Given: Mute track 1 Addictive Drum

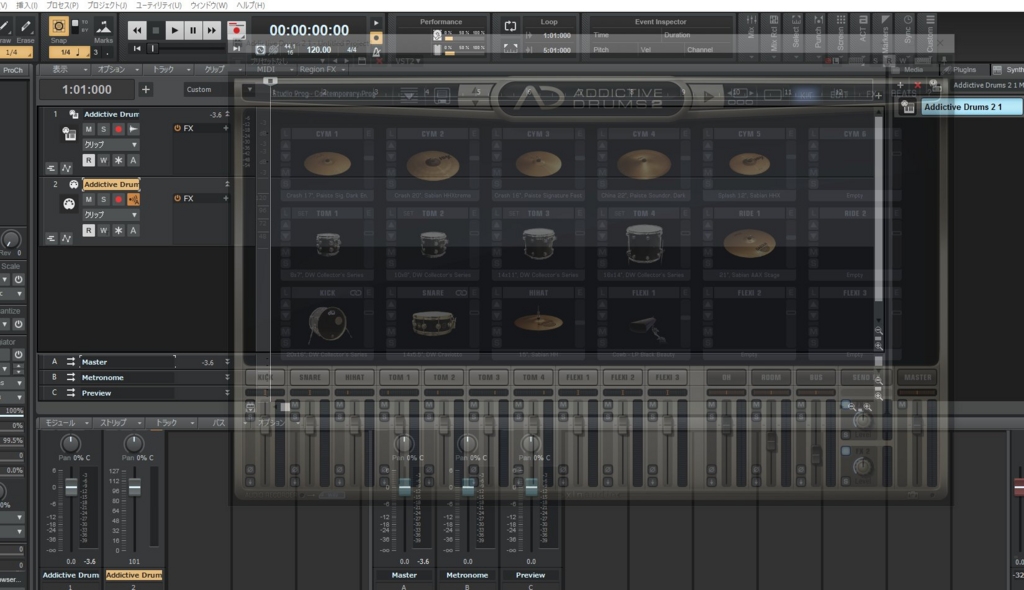Looking at the screenshot, I should click(89, 129).
